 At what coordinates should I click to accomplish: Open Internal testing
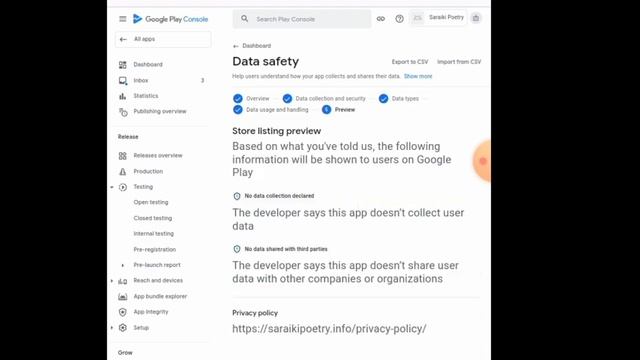coord(153,234)
